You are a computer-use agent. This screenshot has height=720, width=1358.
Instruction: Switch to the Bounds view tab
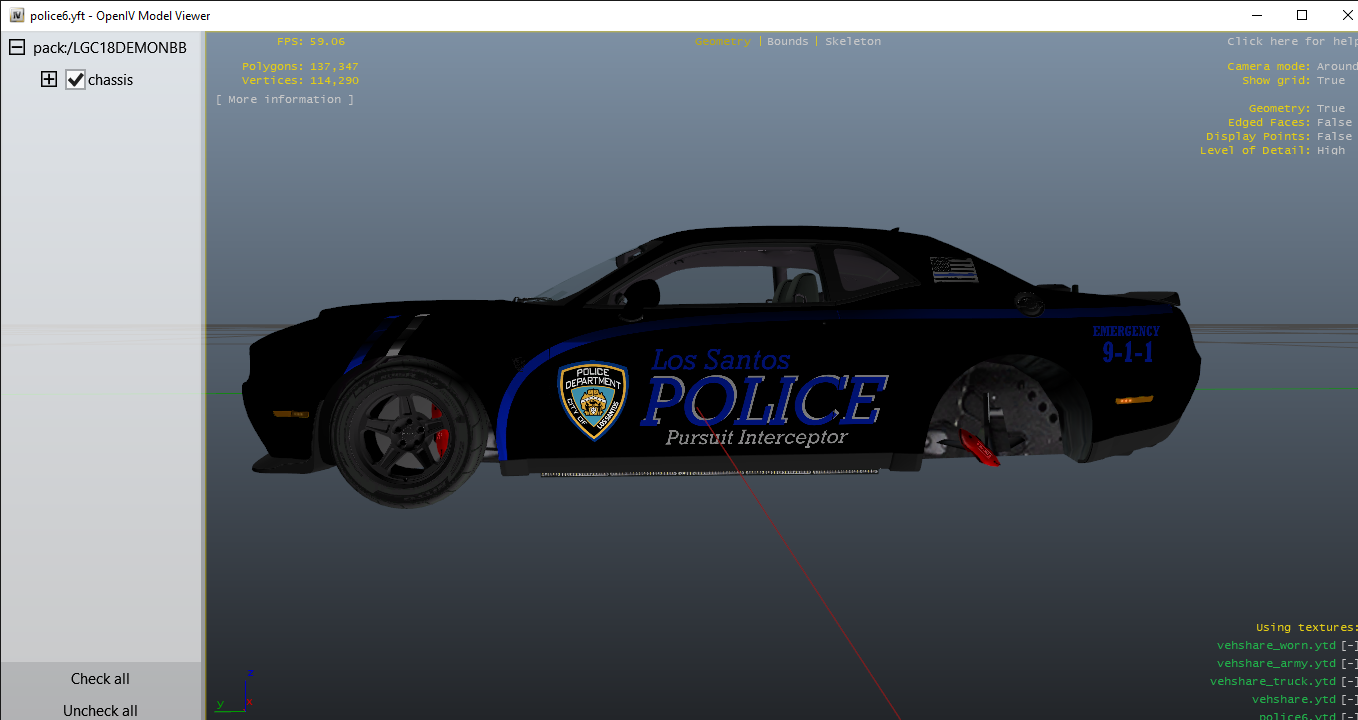pyautogui.click(x=787, y=41)
